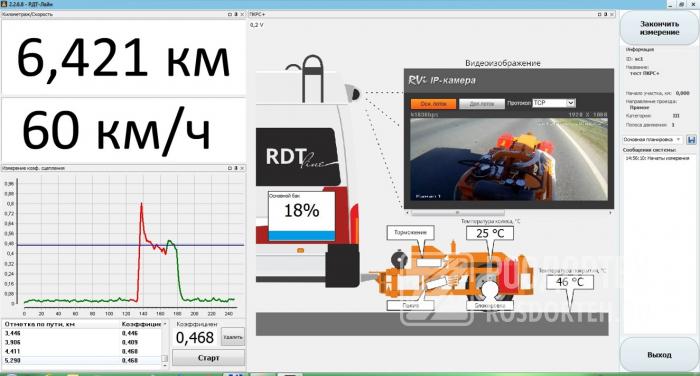Select table row with mark 5,290
This screenshot has height=376, width=700.
(81, 360)
